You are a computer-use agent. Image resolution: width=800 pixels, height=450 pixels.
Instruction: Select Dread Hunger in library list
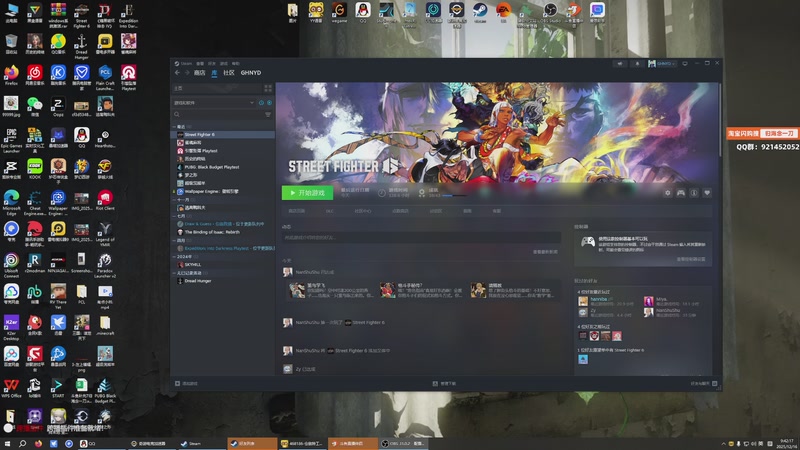223,281
